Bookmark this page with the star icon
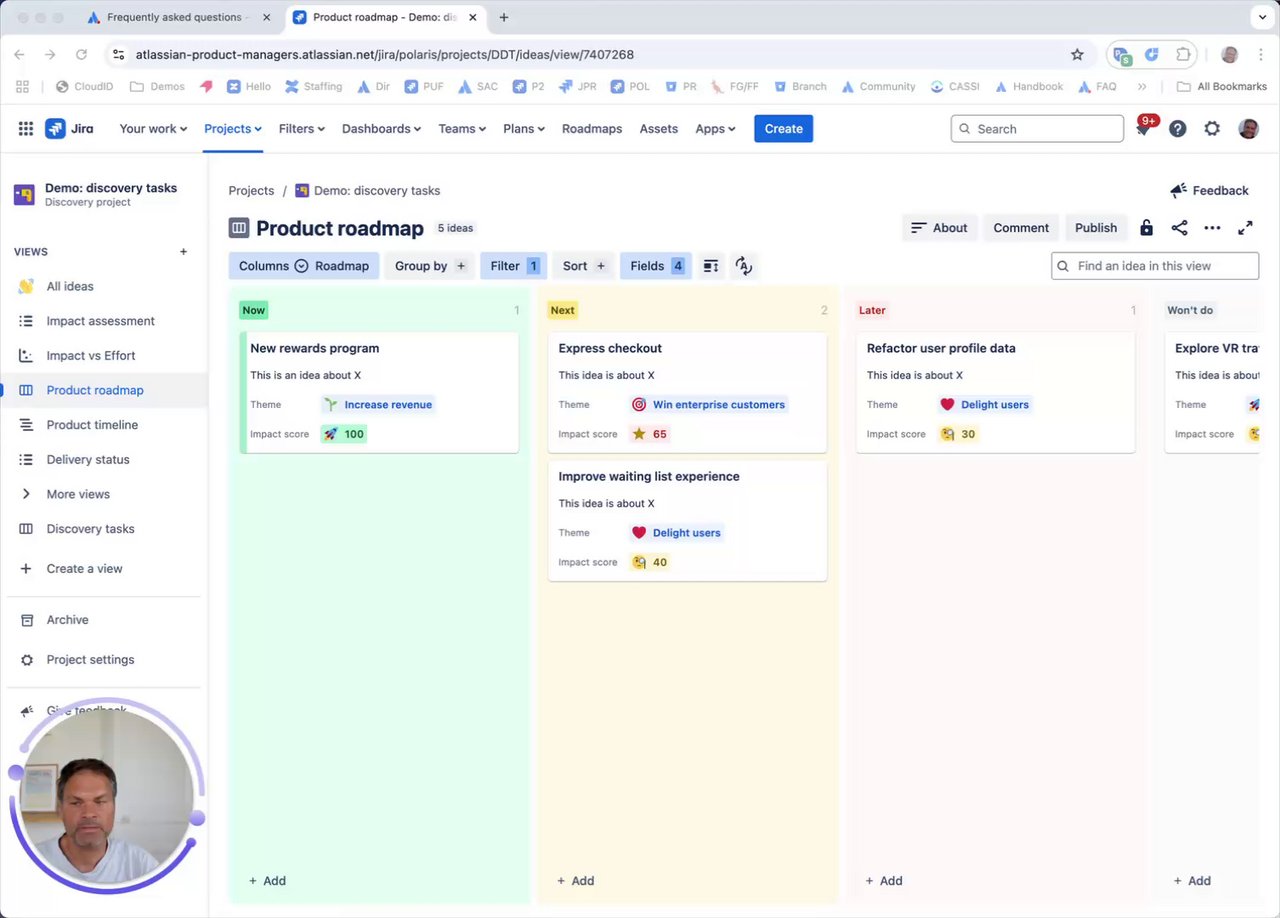 (1077, 55)
